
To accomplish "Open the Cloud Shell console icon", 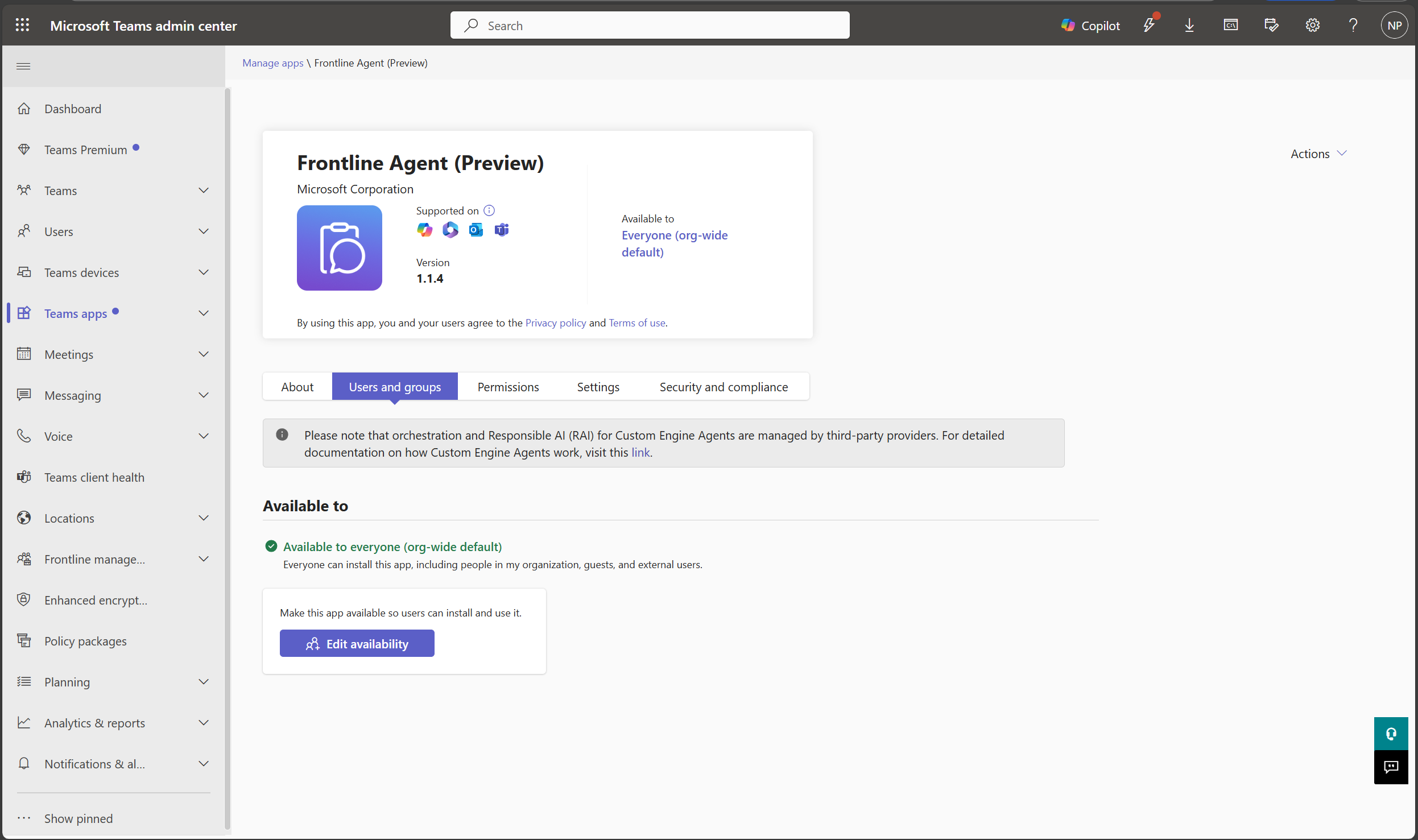I will click(x=1230, y=26).
